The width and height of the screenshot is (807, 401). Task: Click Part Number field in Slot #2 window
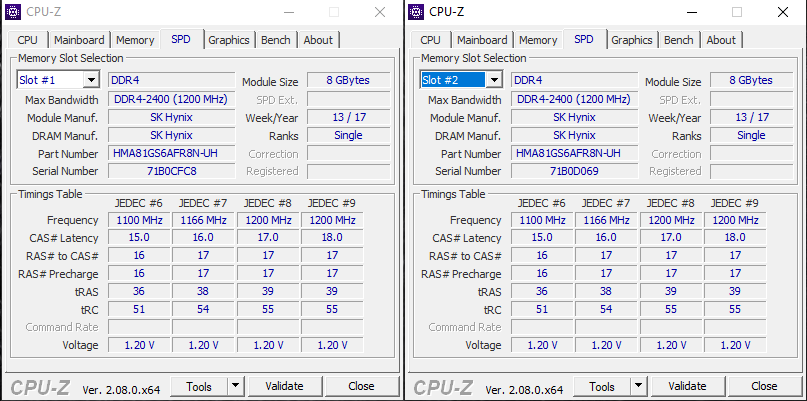tap(574, 153)
